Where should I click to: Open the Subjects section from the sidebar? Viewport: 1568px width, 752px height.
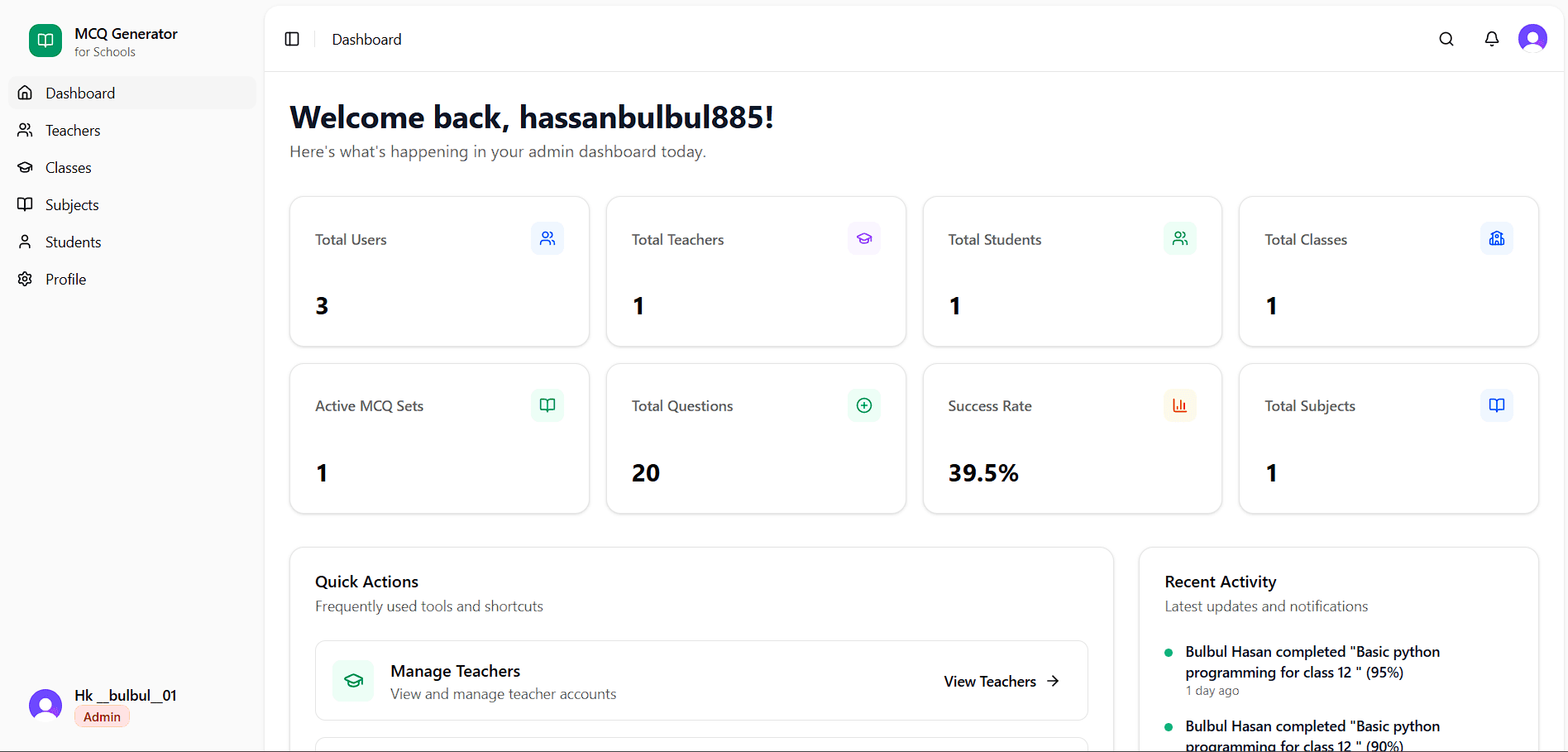pos(72,204)
